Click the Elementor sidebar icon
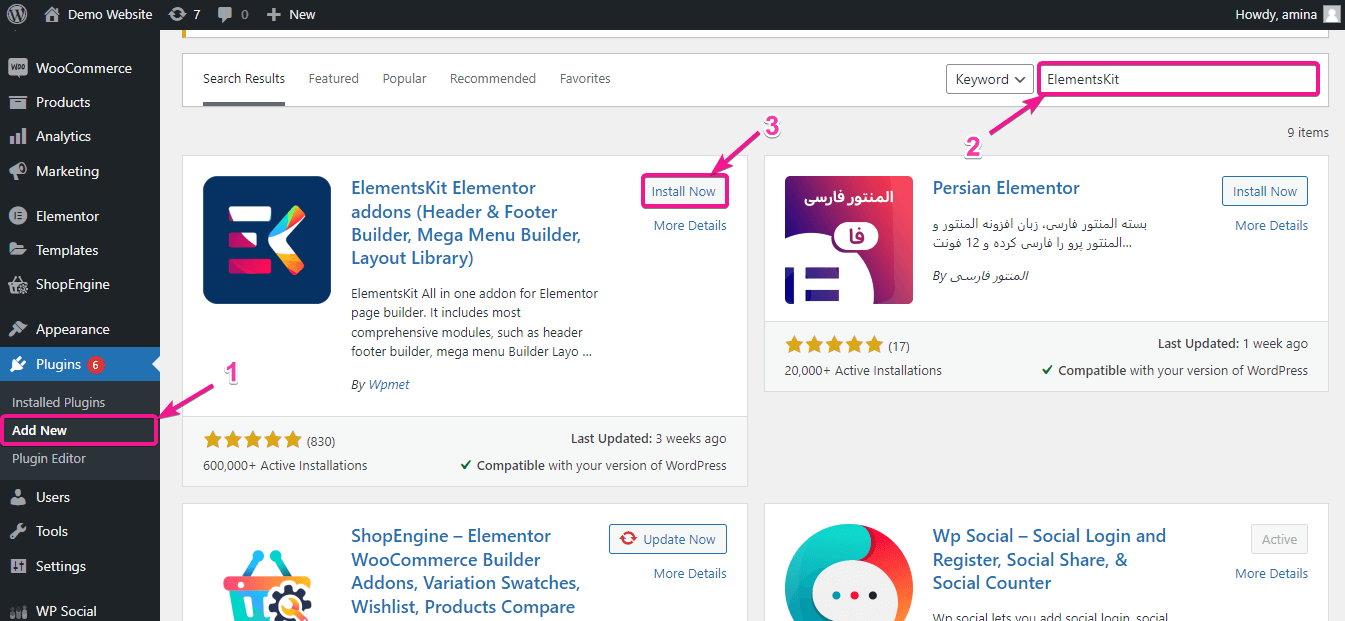The image size is (1345, 621). coord(17,216)
